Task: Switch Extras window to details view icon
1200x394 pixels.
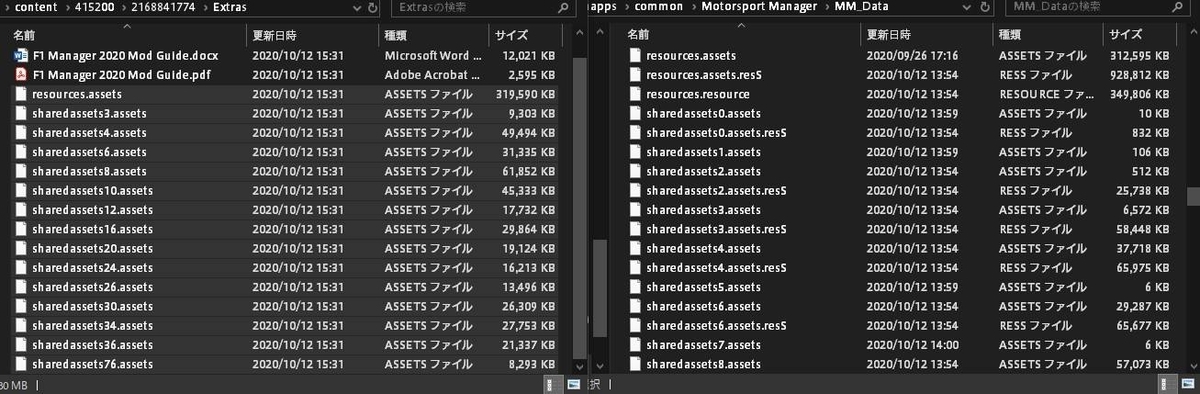Action: [x=553, y=384]
